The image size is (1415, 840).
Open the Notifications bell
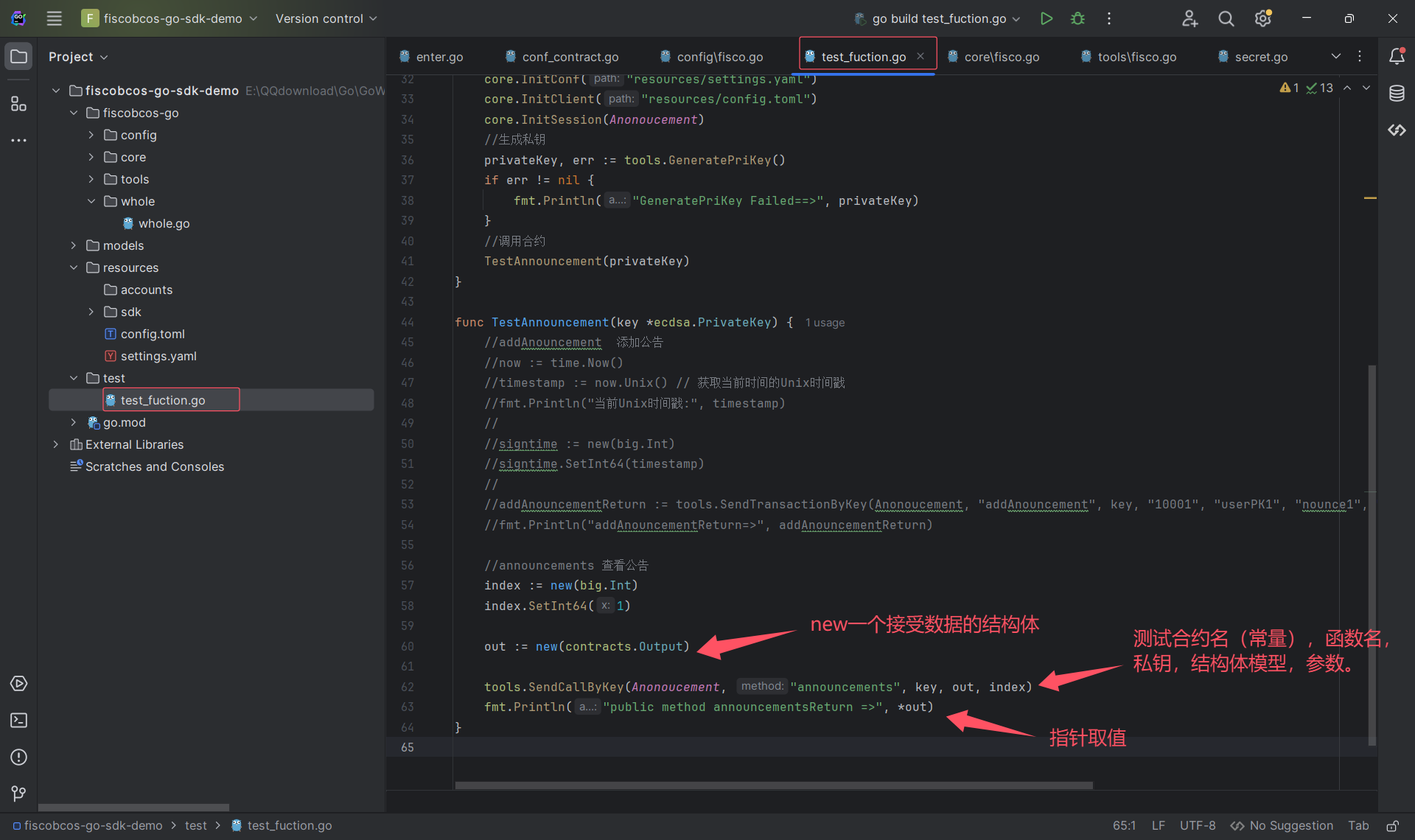click(1397, 57)
